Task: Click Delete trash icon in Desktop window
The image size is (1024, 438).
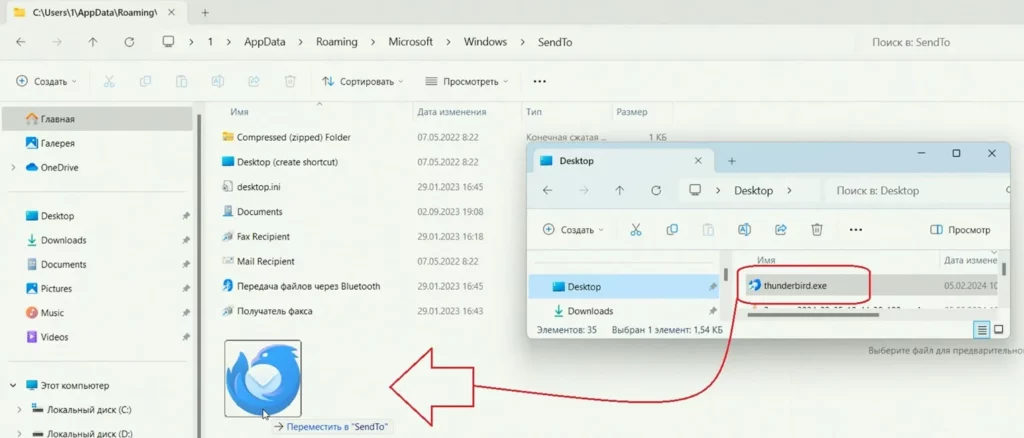Action: [816, 230]
